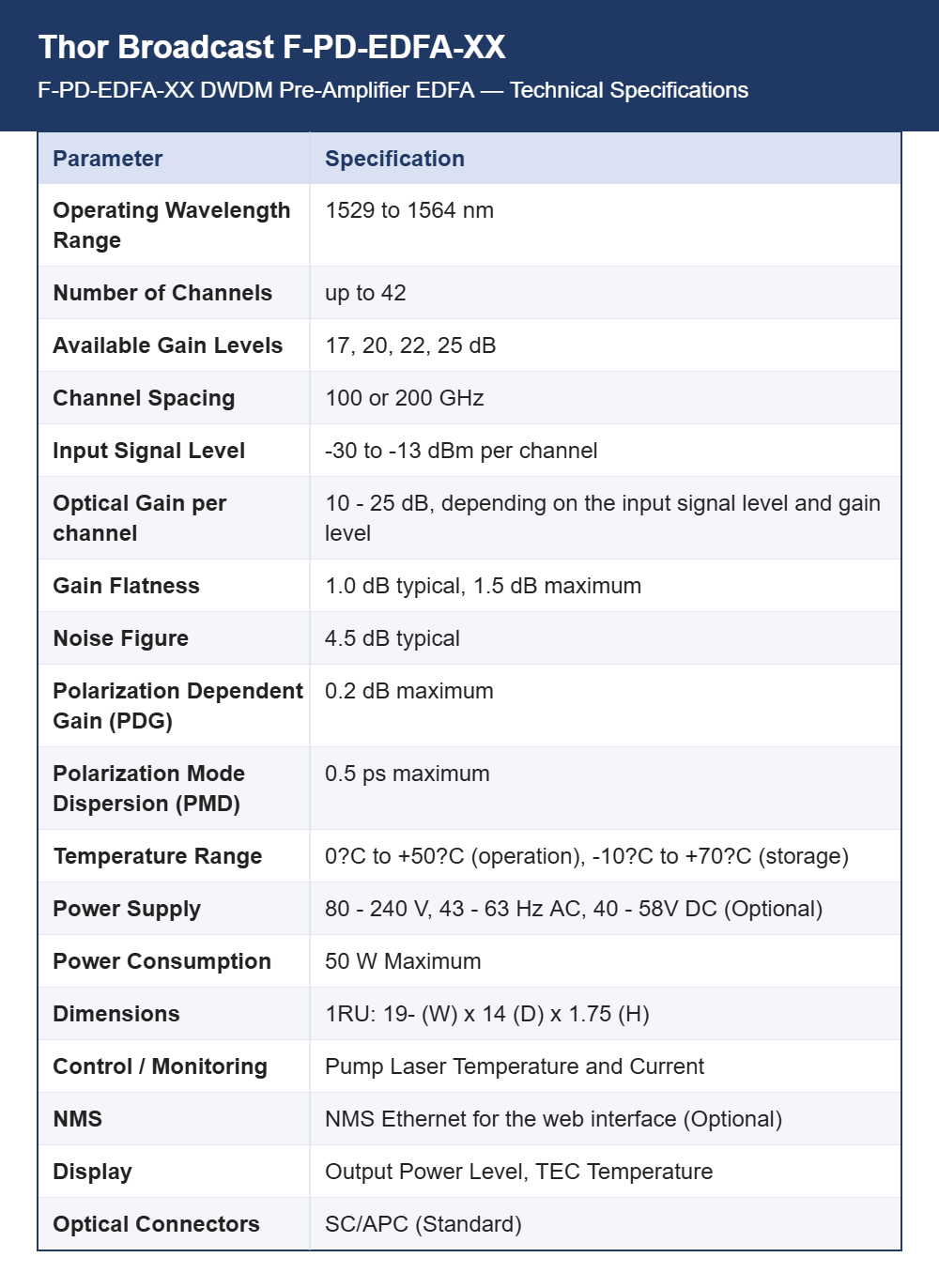
Task: Click the Thor Broadcast F-PD-EDFA-XX title
Action: point(271,47)
